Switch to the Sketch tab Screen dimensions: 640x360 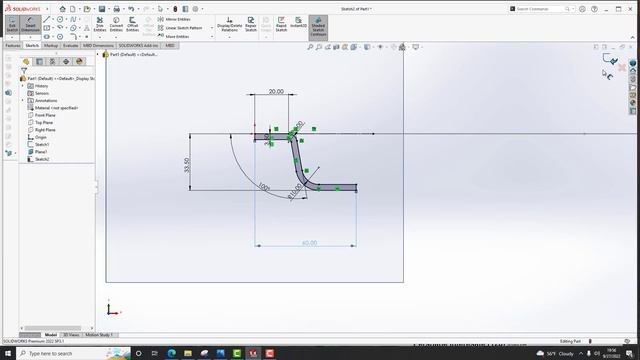coord(32,46)
